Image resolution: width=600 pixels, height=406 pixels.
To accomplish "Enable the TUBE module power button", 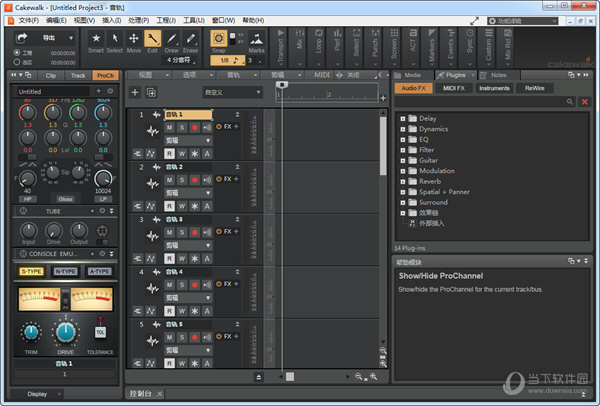I will pos(102,211).
